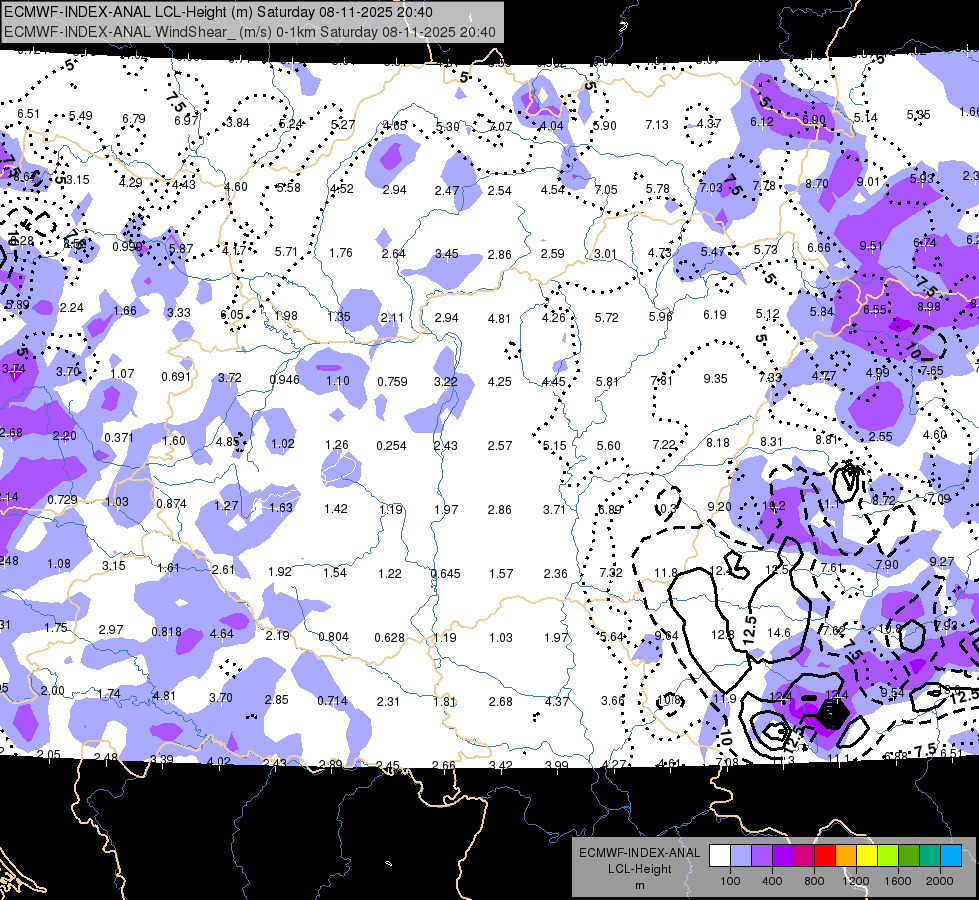Click the wind shear value 0.691
979x900 pixels.
[x=175, y=377]
